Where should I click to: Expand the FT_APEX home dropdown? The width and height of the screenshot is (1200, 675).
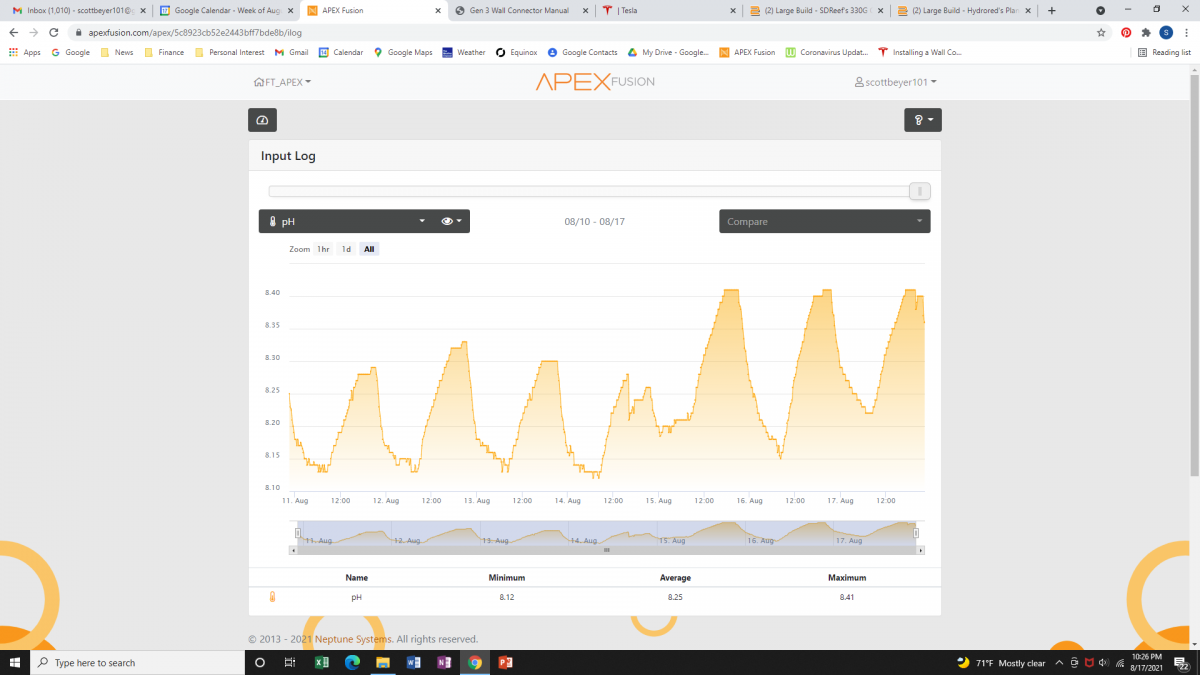(282, 82)
